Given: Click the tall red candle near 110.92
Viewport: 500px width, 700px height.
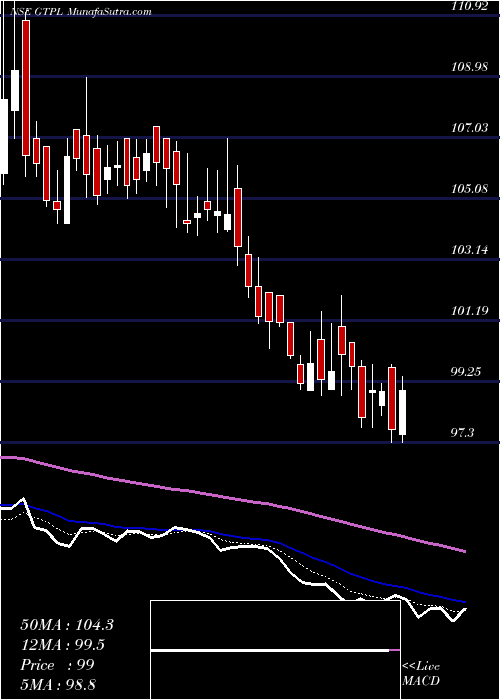Looking at the screenshot, I should pyautogui.click(x=26, y=88).
